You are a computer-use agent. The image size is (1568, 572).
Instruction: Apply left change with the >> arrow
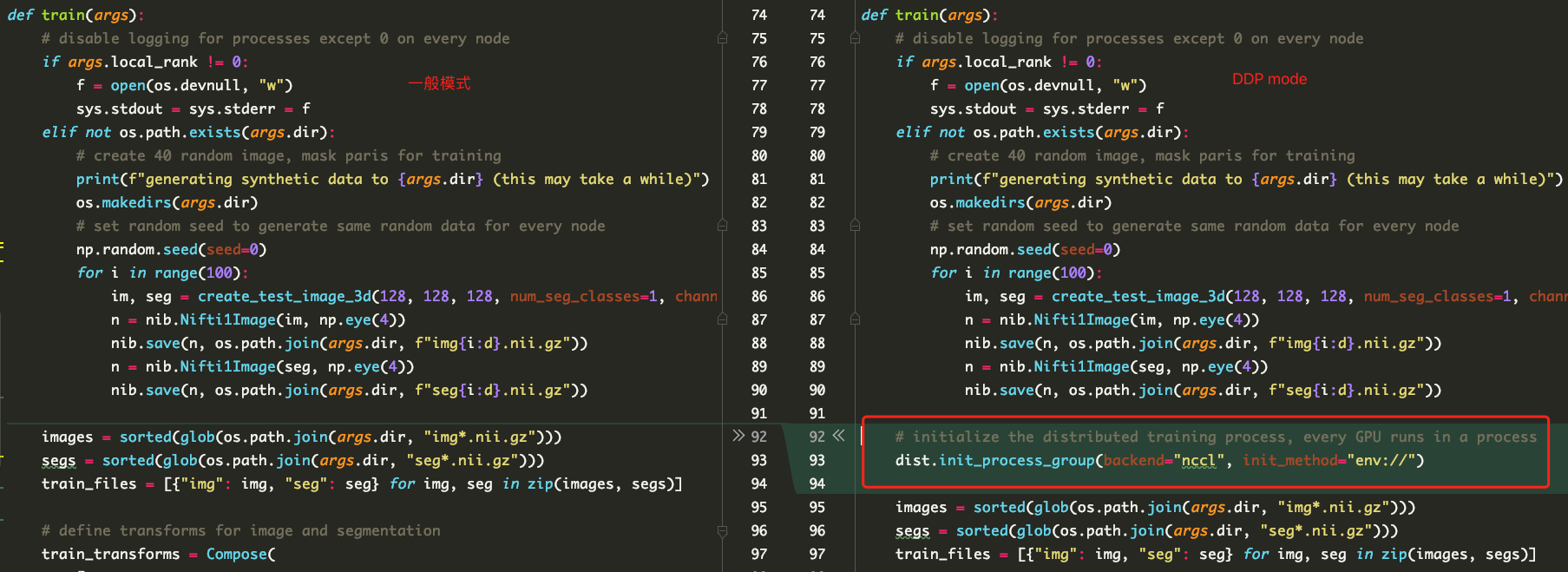(x=738, y=436)
